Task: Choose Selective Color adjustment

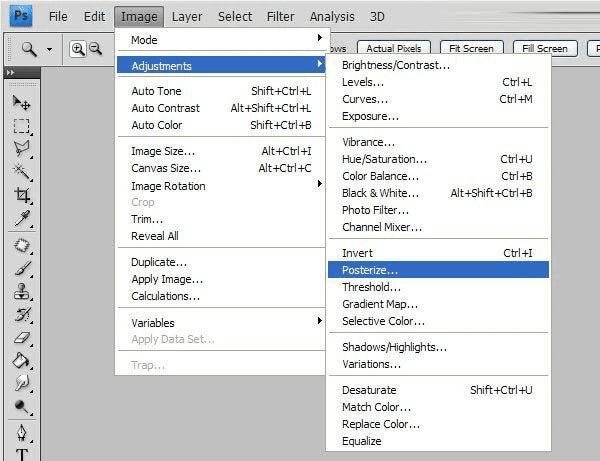Action: (x=438, y=321)
